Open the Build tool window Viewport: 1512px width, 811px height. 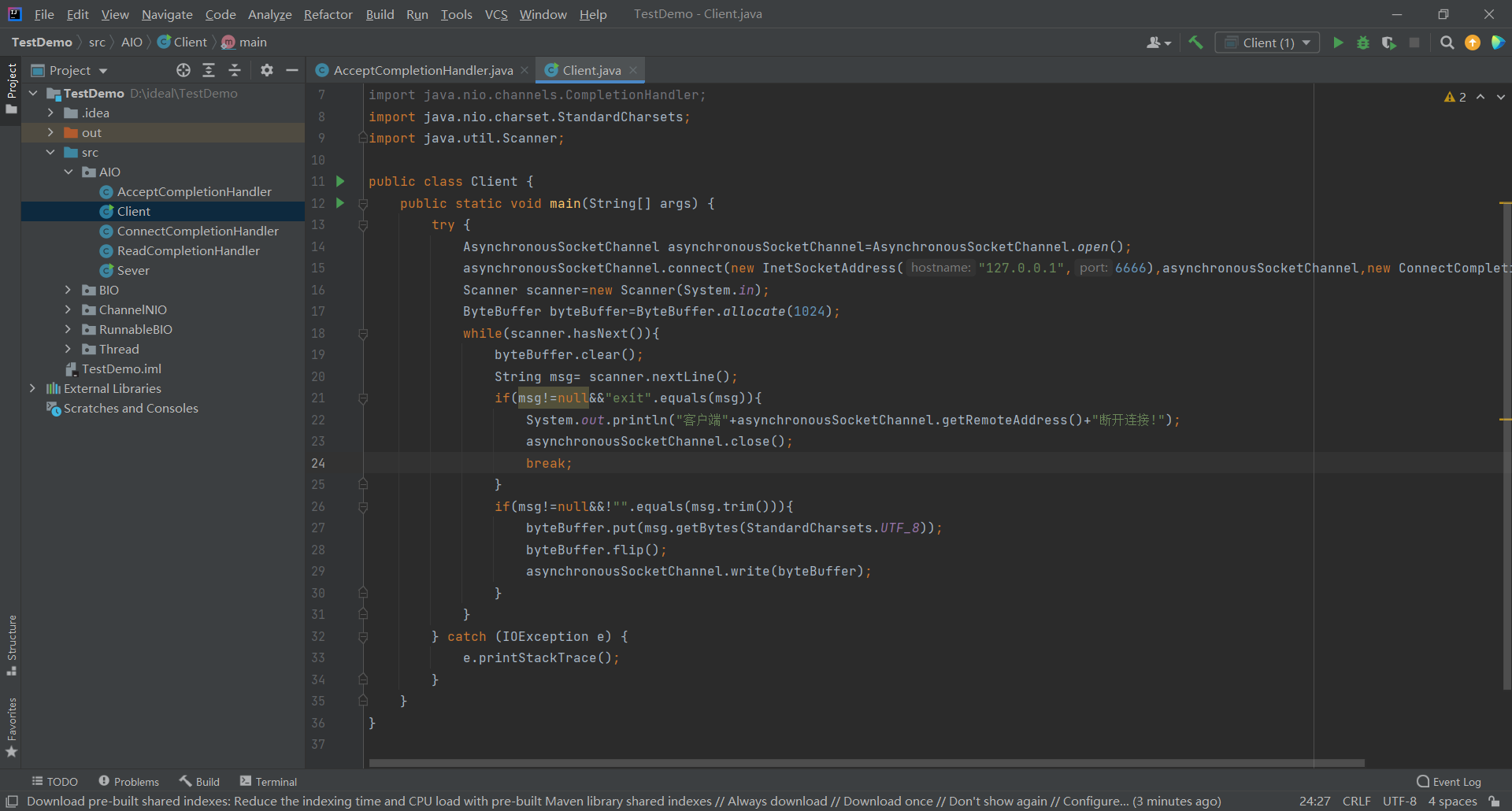pos(199,782)
